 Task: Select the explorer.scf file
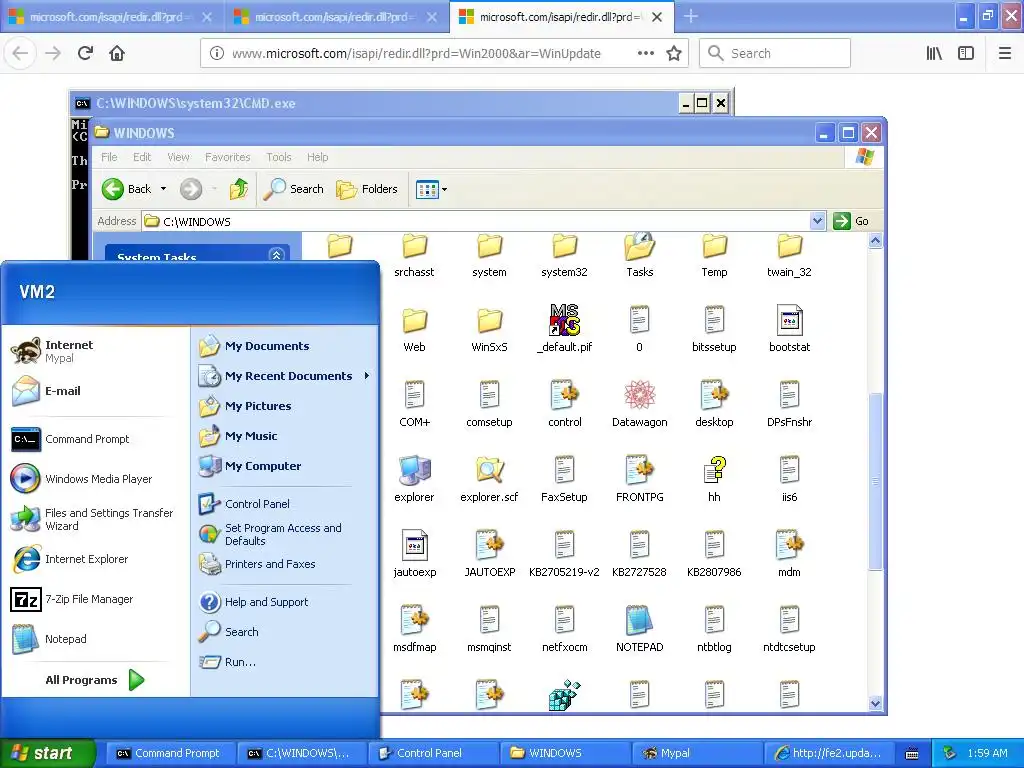point(489,479)
